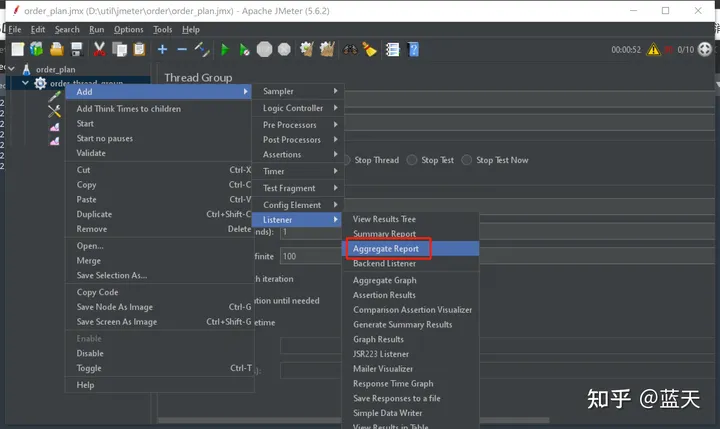Screen dimensions: 720x429
Task: Collapse the thread group tree arrow
Action: [25, 83]
